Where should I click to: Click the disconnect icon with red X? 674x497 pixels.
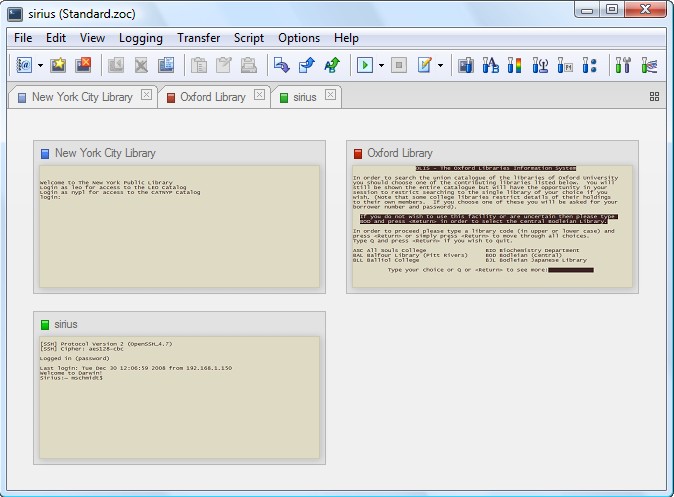tap(83, 65)
